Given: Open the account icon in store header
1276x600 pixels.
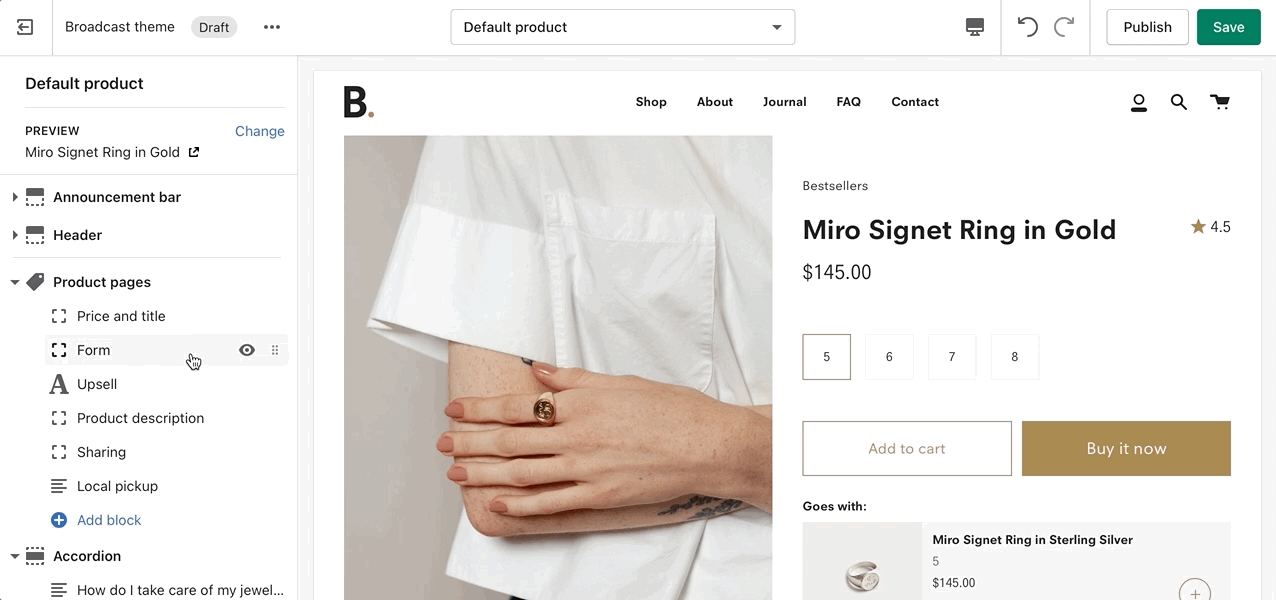Looking at the screenshot, I should 1138,102.
